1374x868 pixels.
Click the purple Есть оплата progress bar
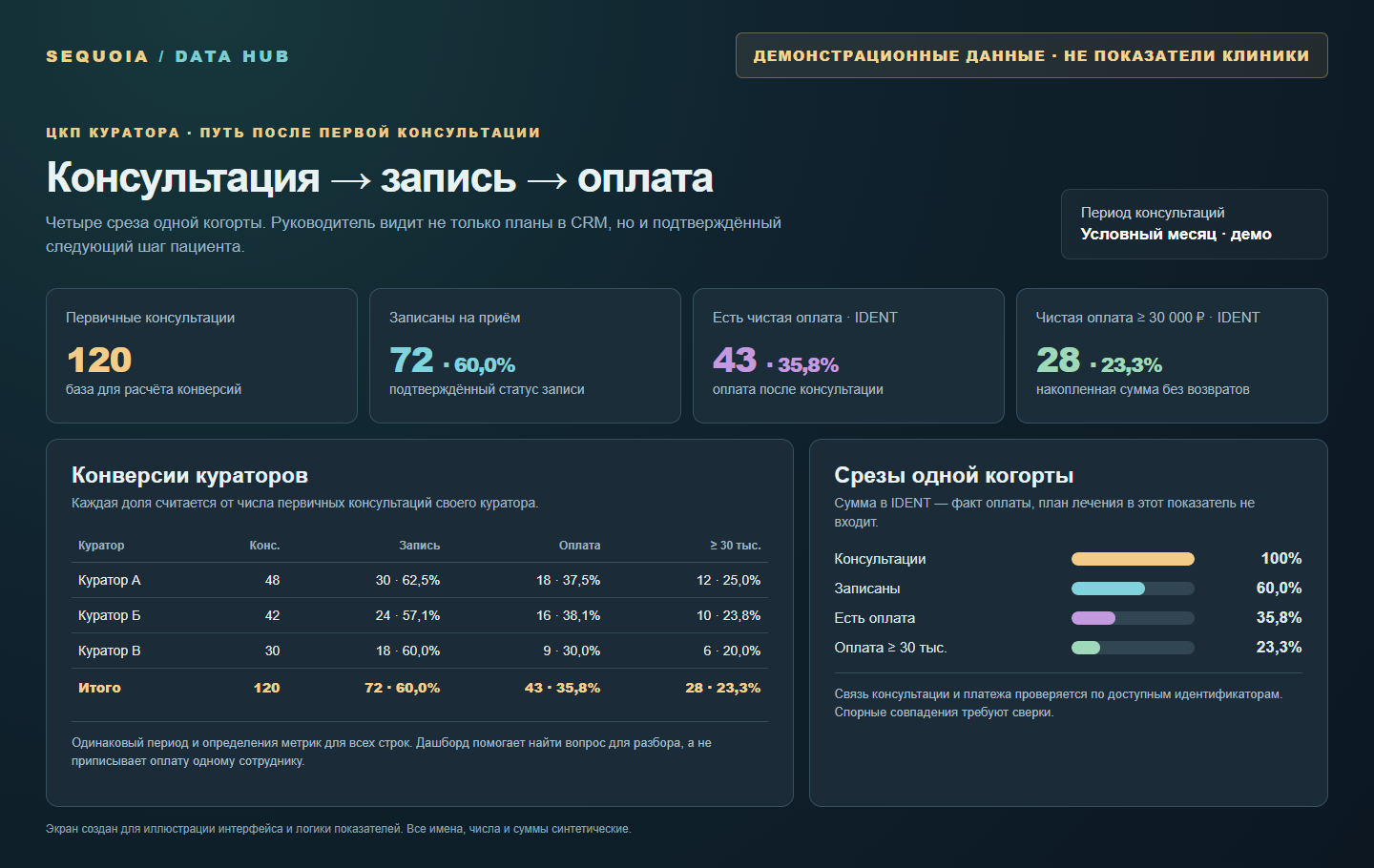(x=1093, y=618)
